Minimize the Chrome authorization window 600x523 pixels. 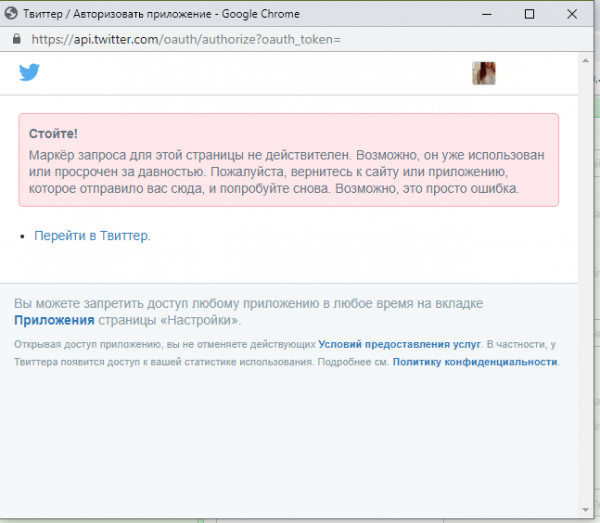(x=487, y=14)
